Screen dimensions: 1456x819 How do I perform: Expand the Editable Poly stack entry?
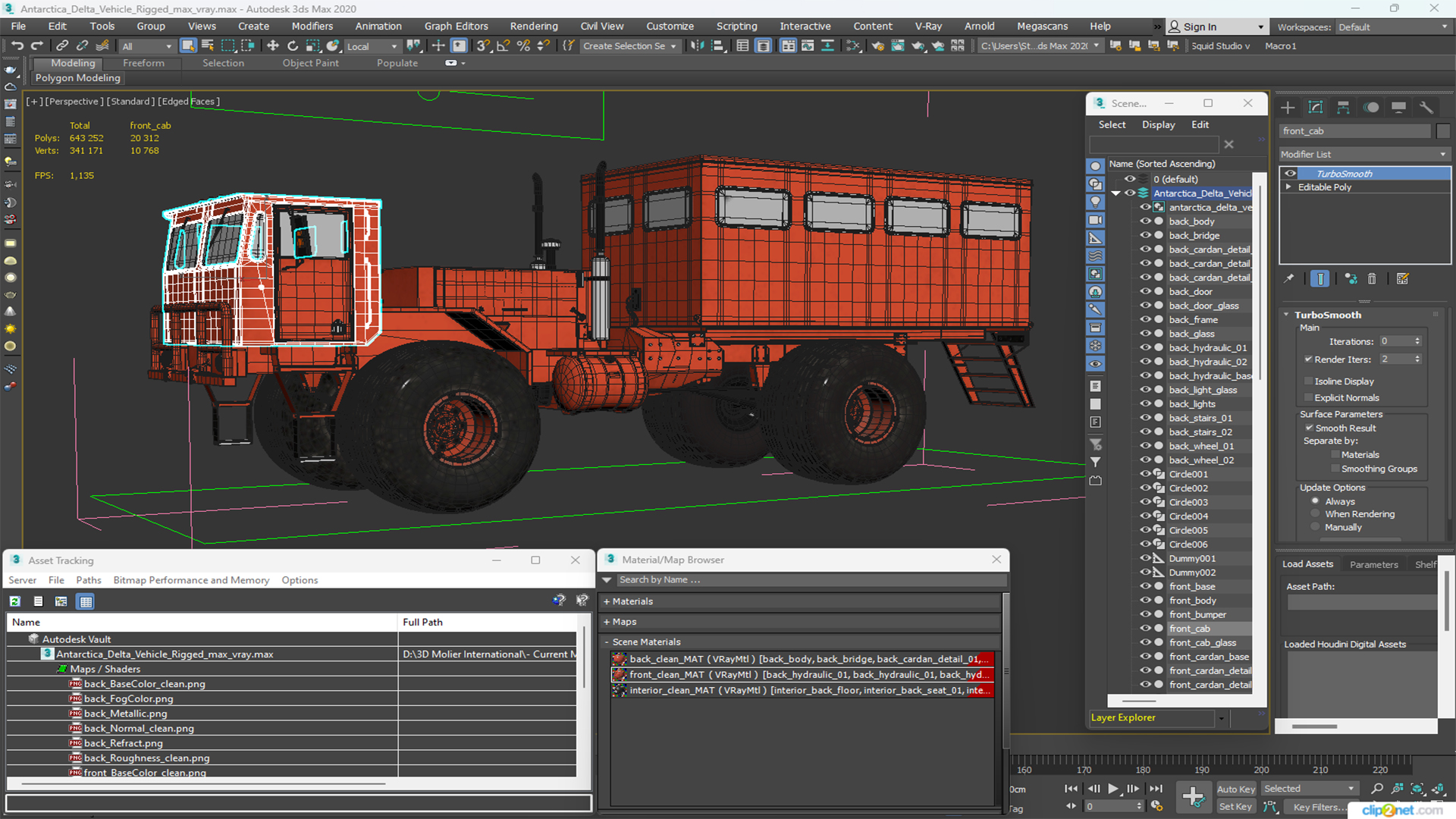click(x=1288, y=187)
